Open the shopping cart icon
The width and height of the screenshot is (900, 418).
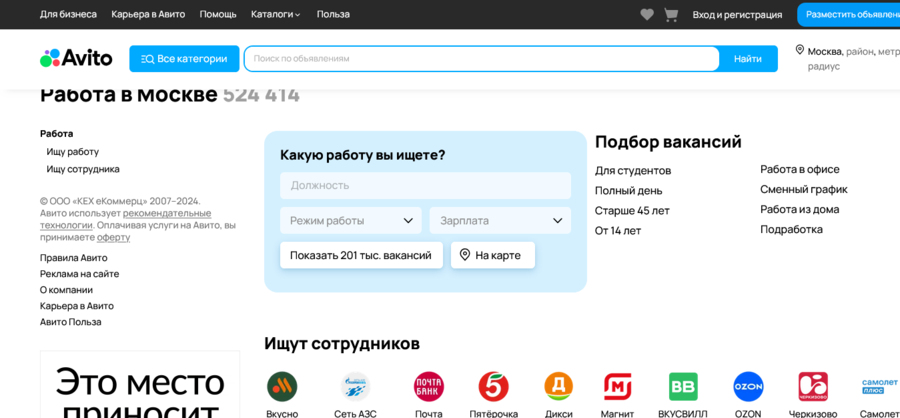point(671,15)
